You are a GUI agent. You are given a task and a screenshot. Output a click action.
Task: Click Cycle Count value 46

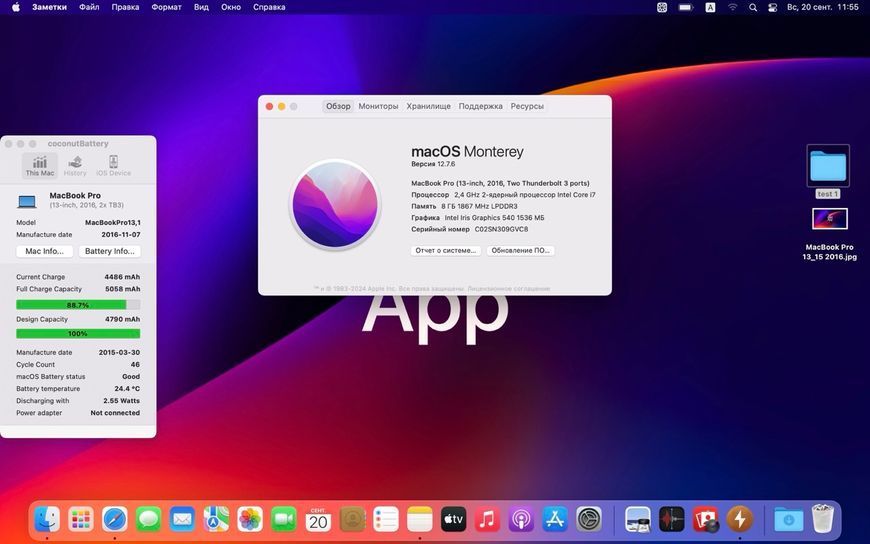135,365
